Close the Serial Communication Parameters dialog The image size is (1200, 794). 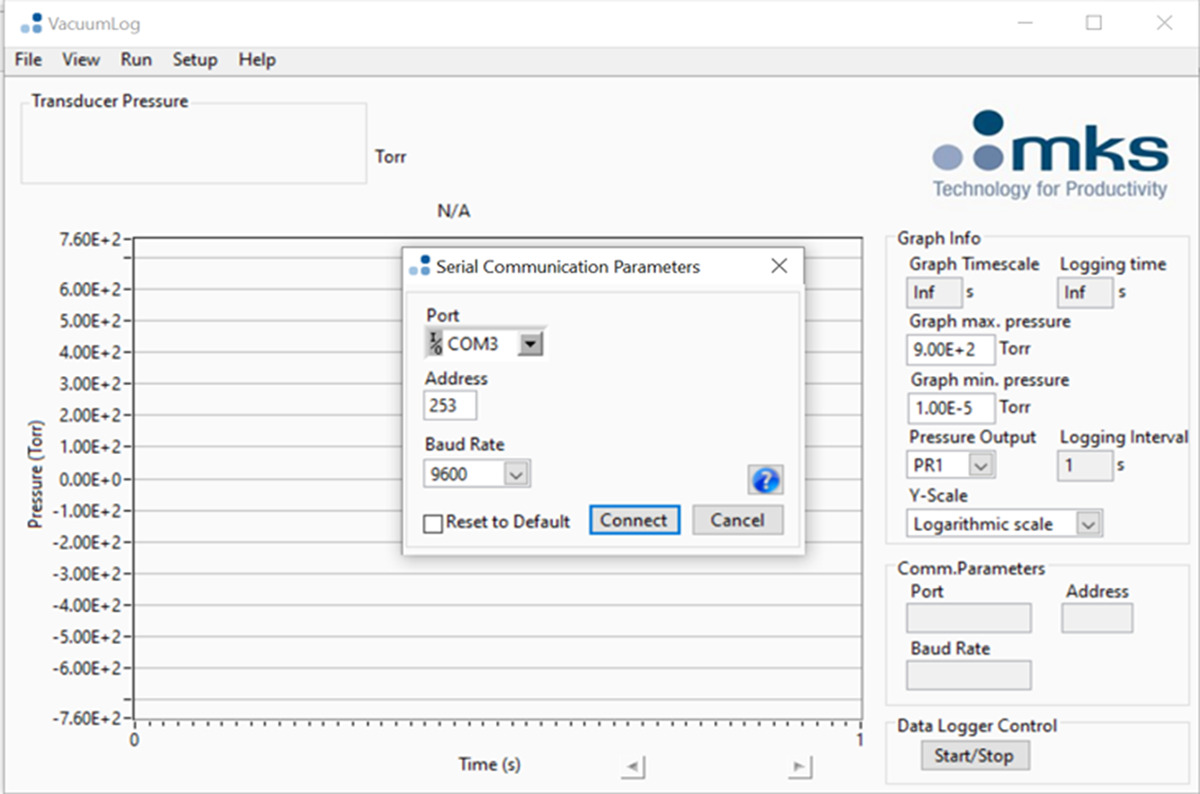(779, 266)
